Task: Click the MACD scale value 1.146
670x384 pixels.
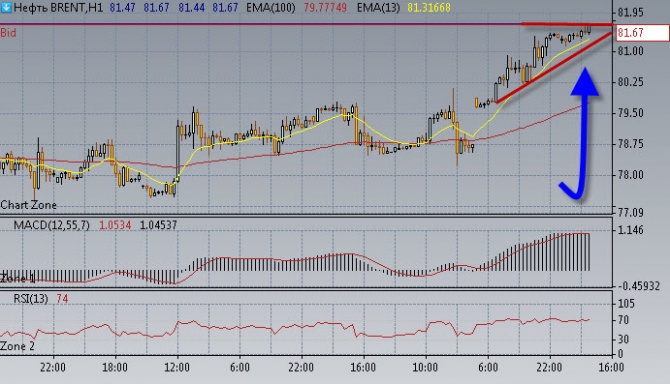Action: (631, 230)
